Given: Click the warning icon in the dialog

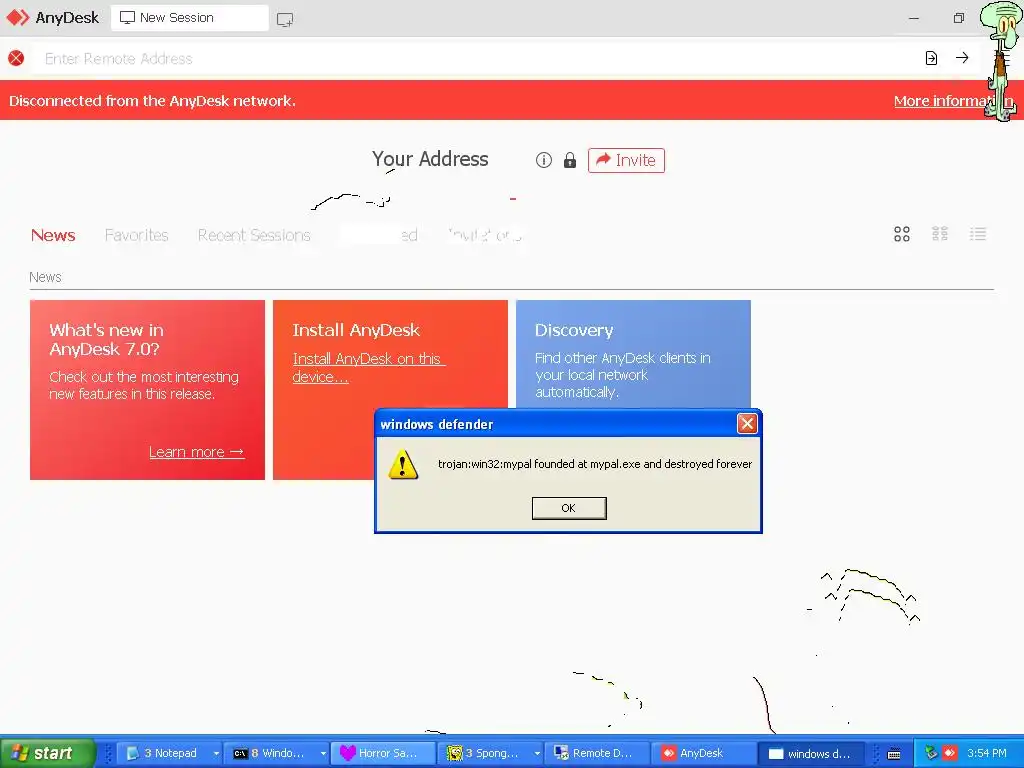Looking at the screenshot, I should [403, 464].
